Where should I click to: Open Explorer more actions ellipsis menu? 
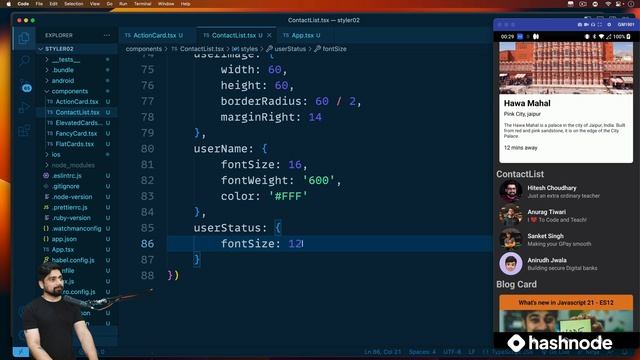pyautogui.click(x=107, y=36)
